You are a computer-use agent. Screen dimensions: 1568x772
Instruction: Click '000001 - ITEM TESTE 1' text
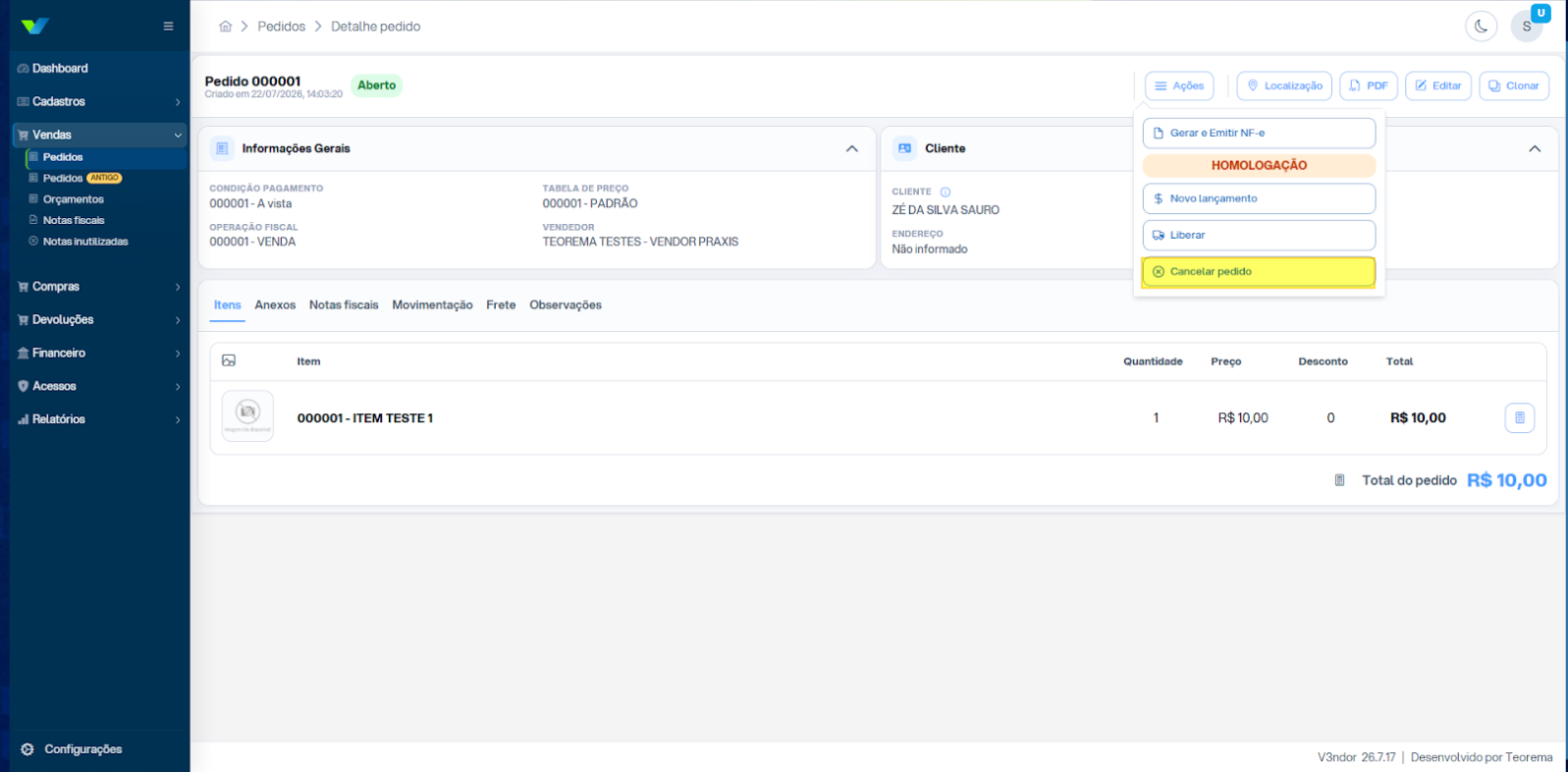[365, 418]
